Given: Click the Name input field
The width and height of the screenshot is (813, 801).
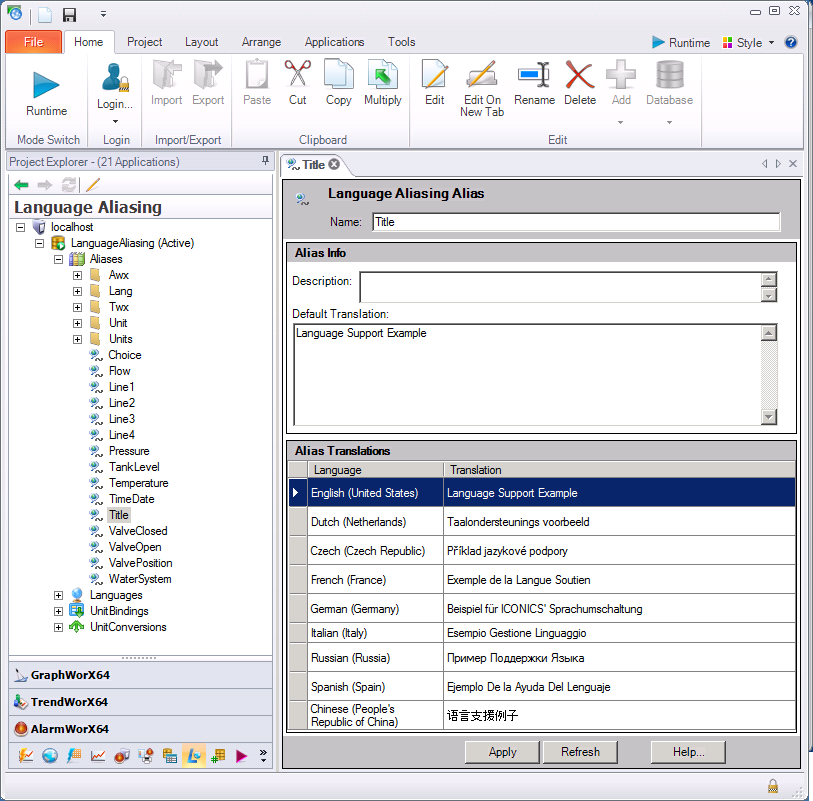Looking at the screenshot, I should point(576,222).
